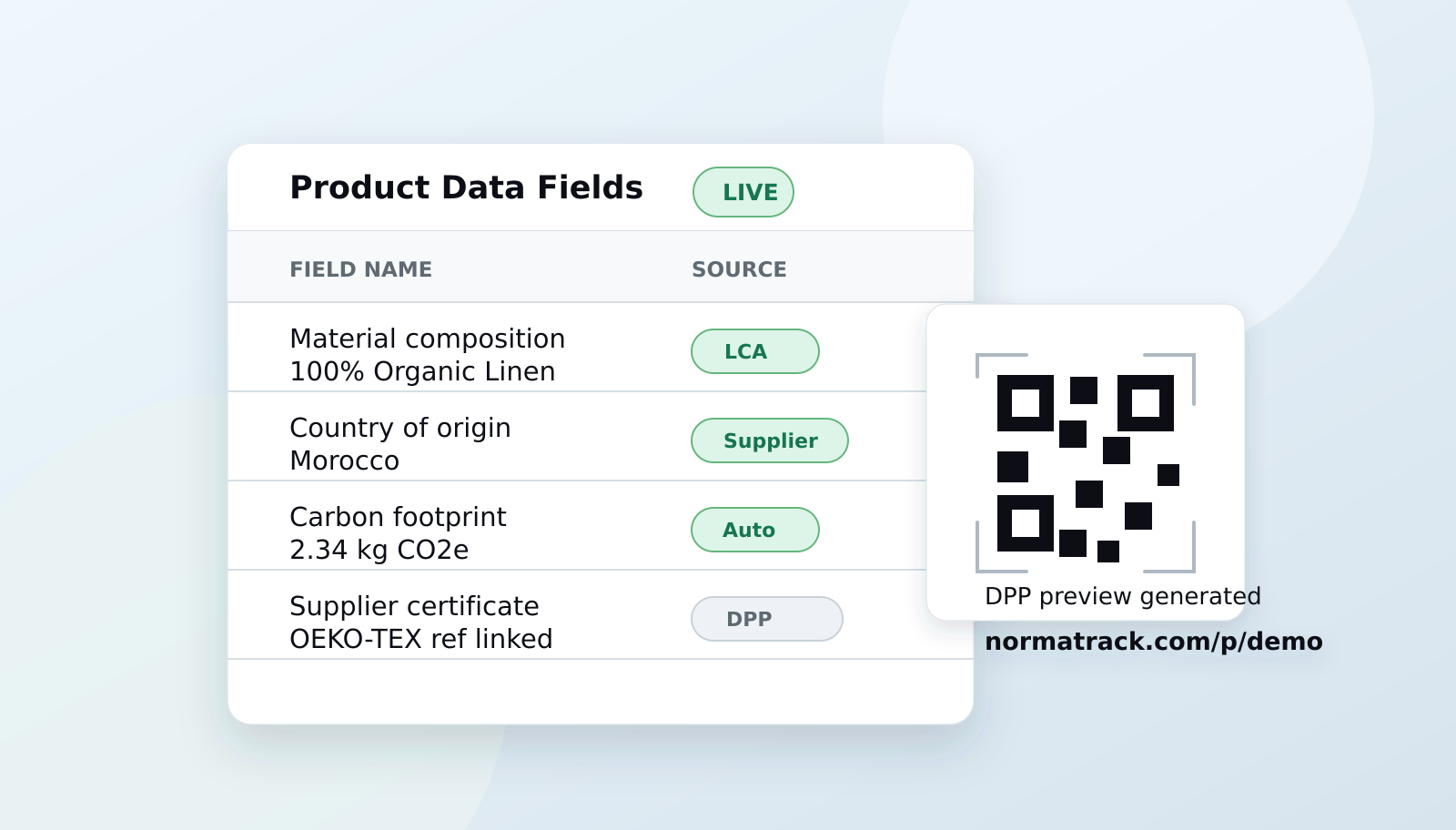Image resolution: width=1456 pixels, height=830 pixels.
Task: Click the DPP preview QR code
Action: coord(1086,463)
